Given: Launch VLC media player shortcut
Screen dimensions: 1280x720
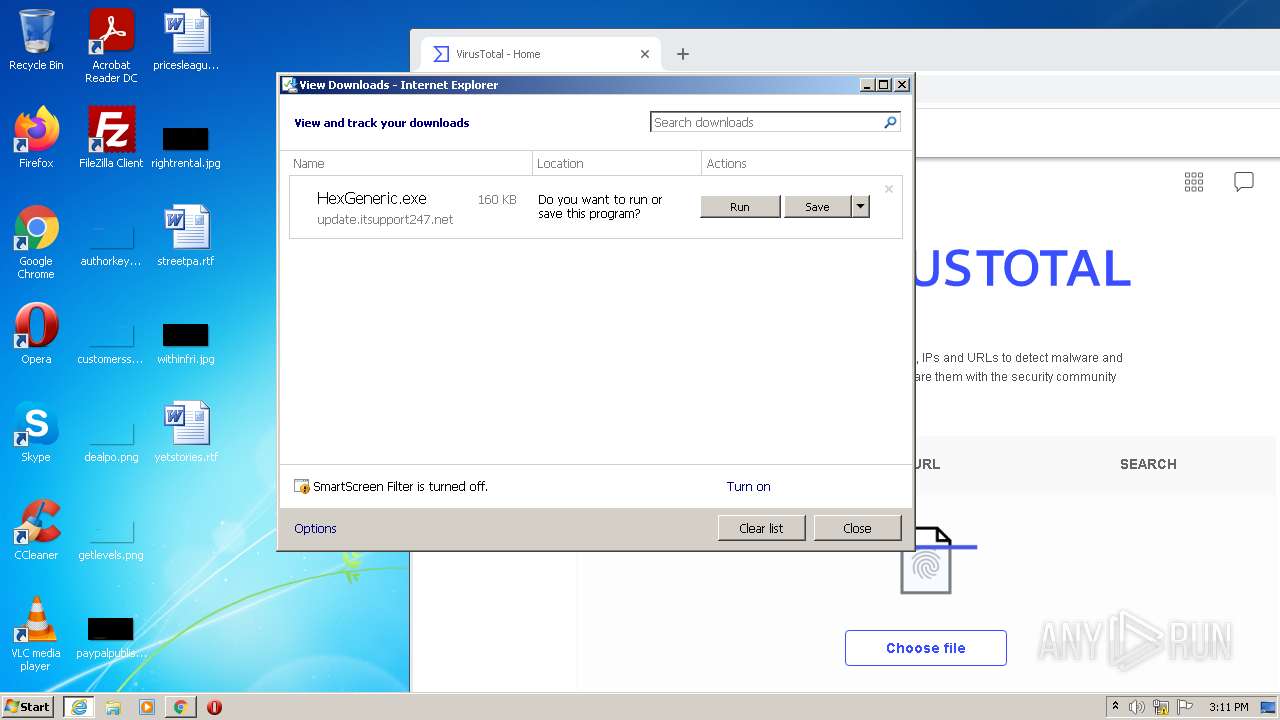Looking at the screenshot, I should pyautogui.click(x=36, y=634).
